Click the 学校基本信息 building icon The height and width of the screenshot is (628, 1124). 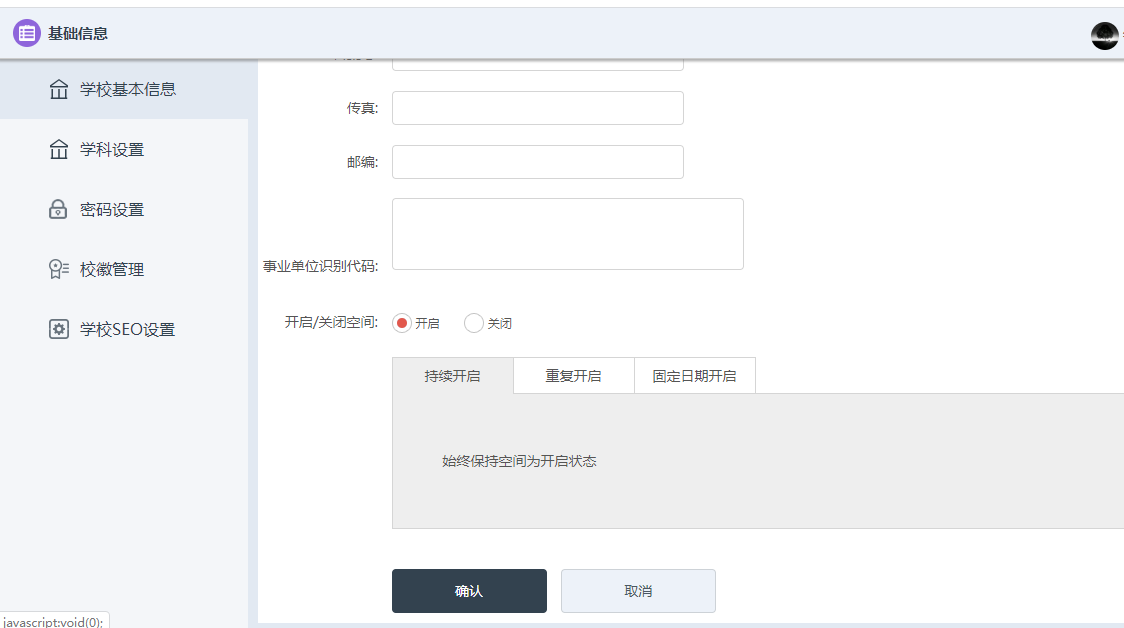(59, 89)
